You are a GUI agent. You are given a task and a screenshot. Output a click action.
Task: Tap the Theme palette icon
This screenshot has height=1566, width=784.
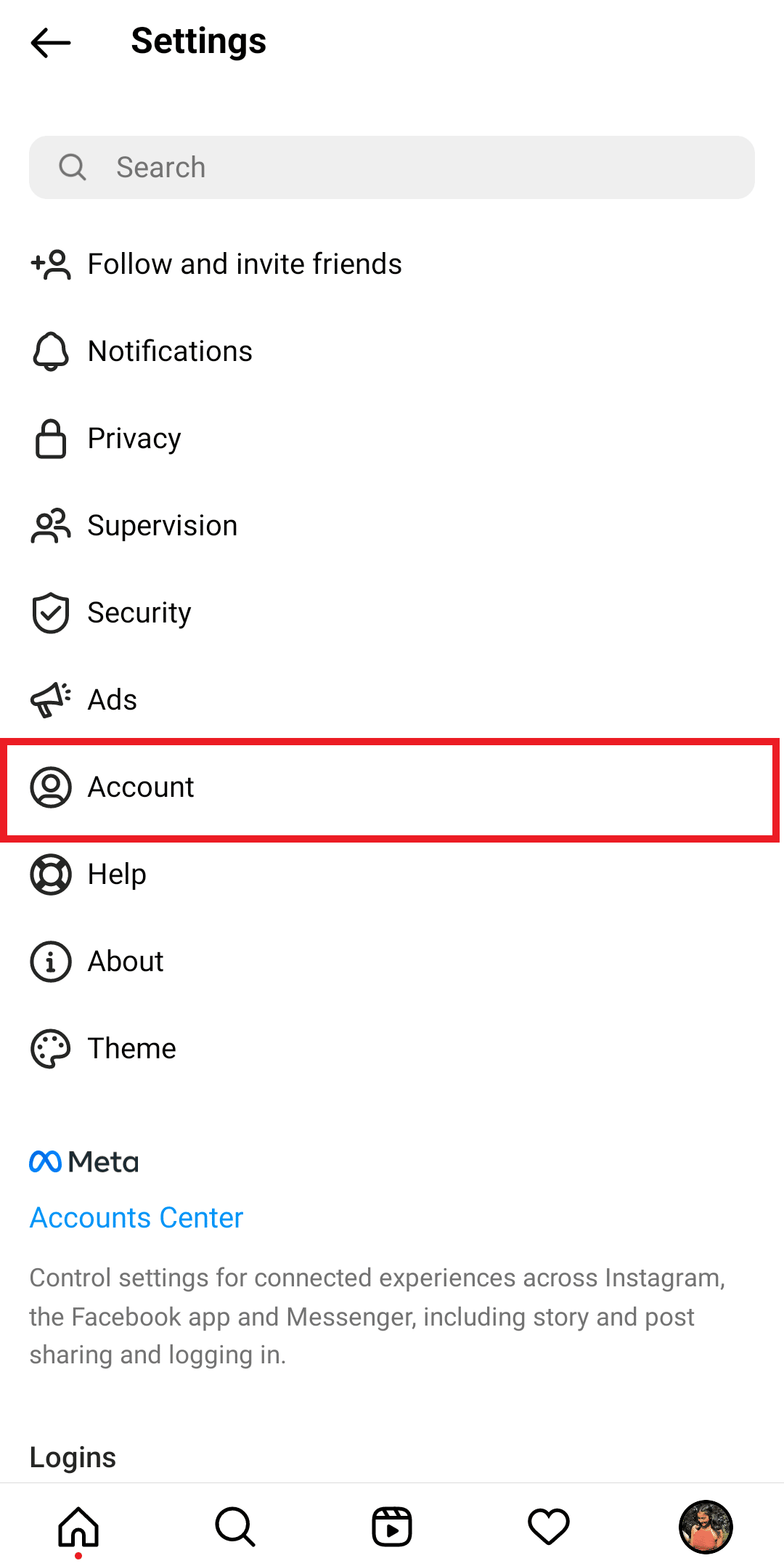click(x=51, y=1049)
